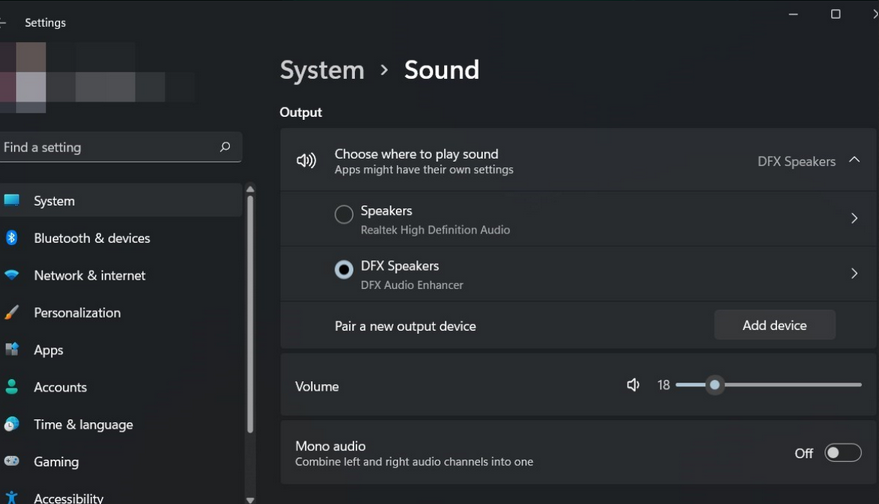Open Network & internet settings
The image size is (879, 504).
pos(121,275)
